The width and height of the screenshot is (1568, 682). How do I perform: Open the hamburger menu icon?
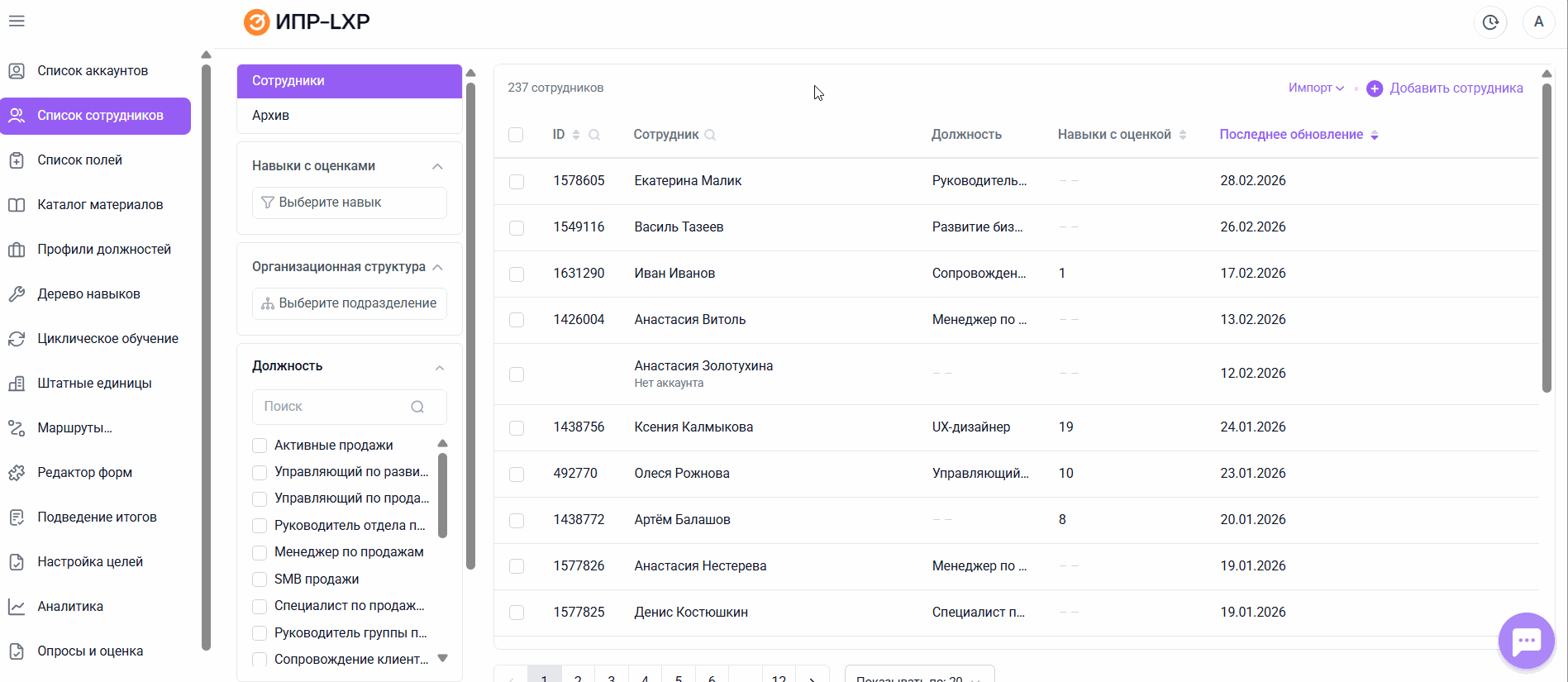point(17,21)
